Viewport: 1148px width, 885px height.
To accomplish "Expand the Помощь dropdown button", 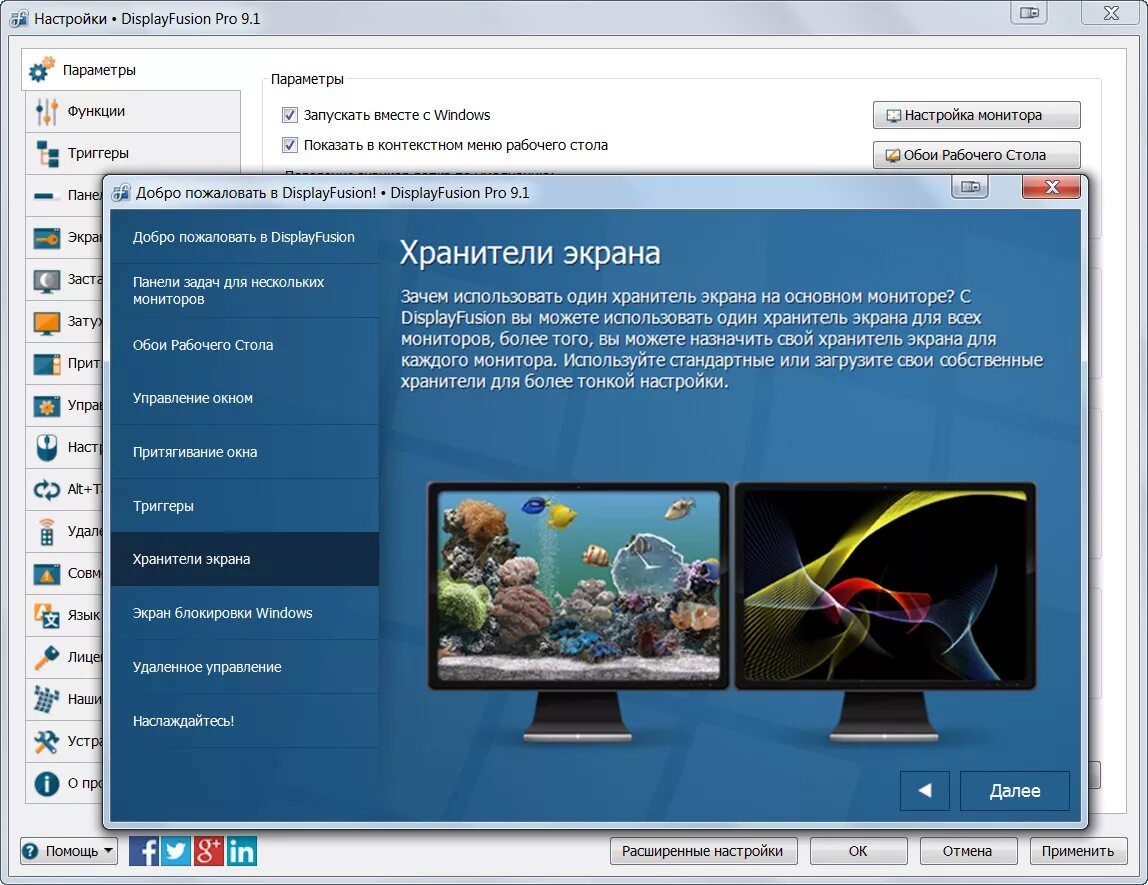I will point(69,851).
